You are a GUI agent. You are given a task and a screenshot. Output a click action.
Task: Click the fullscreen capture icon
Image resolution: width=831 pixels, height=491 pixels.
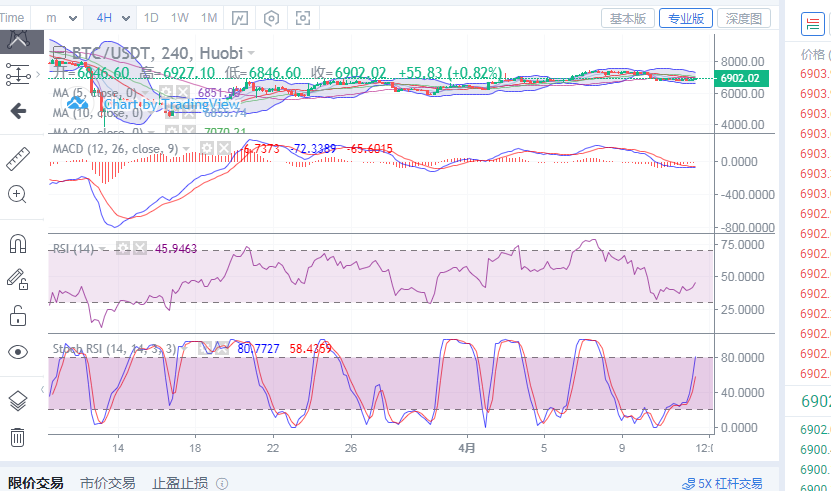303,19
